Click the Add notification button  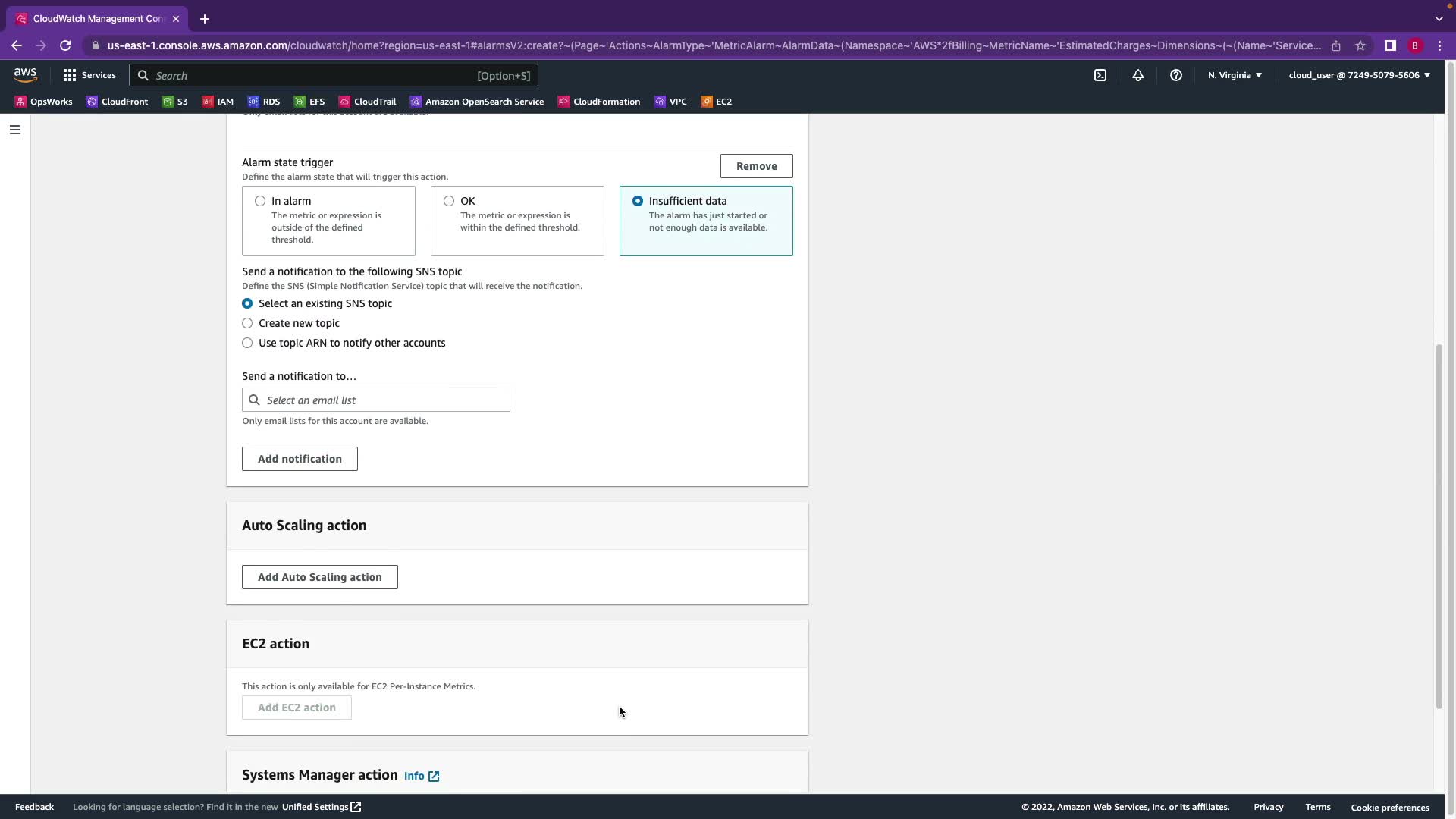(300, 459)
